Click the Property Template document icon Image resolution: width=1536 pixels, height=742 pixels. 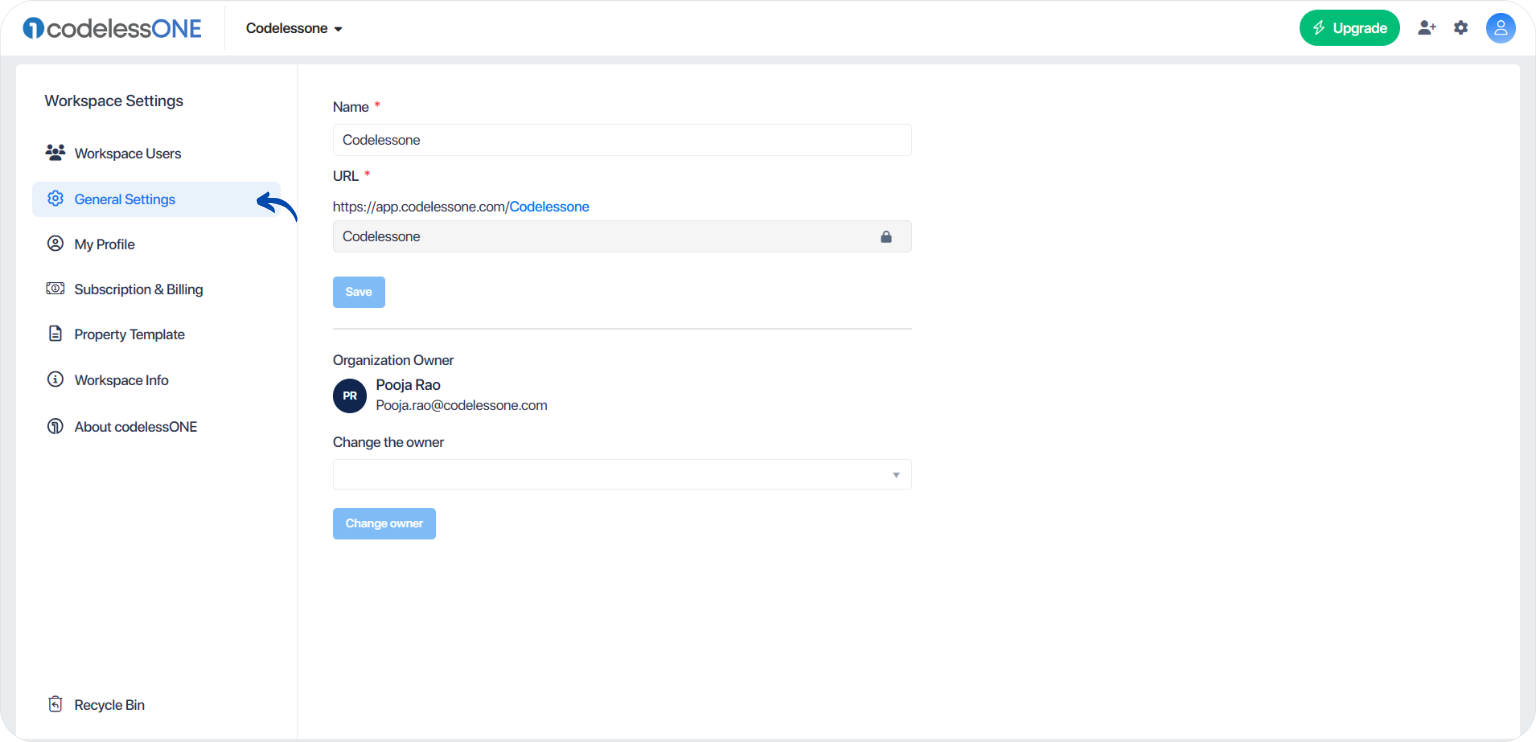click(x=55, y=334)
